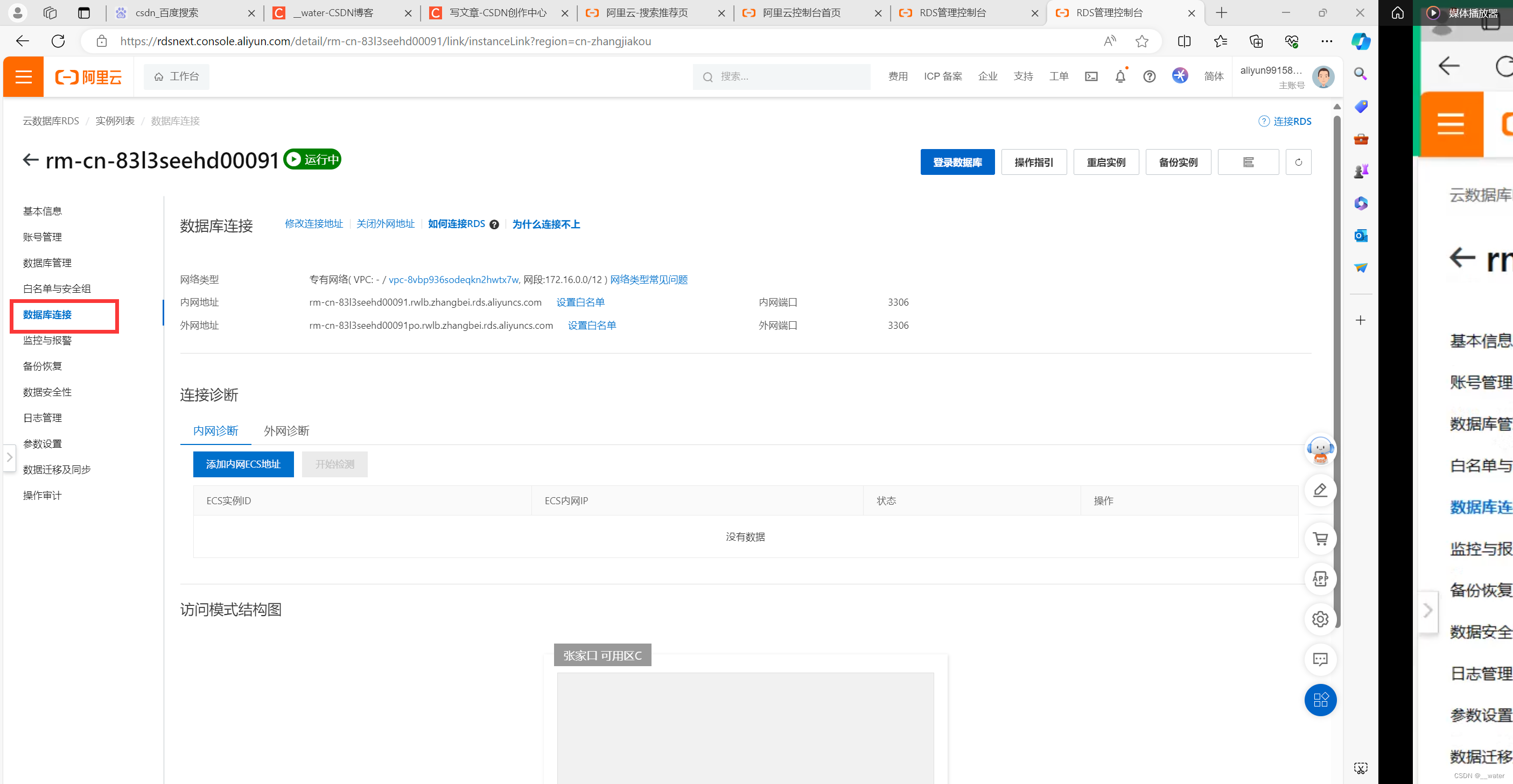Click browser refresh button
The image size is (1513, 784).
point(58,41)
